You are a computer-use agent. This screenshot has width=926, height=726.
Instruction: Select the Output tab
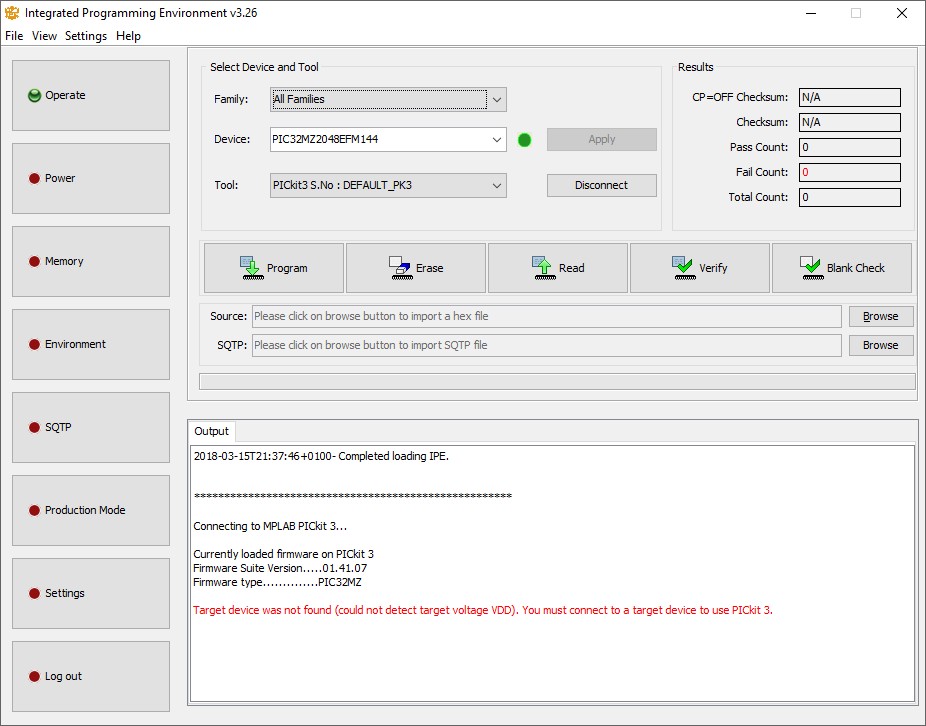[211, 431]
